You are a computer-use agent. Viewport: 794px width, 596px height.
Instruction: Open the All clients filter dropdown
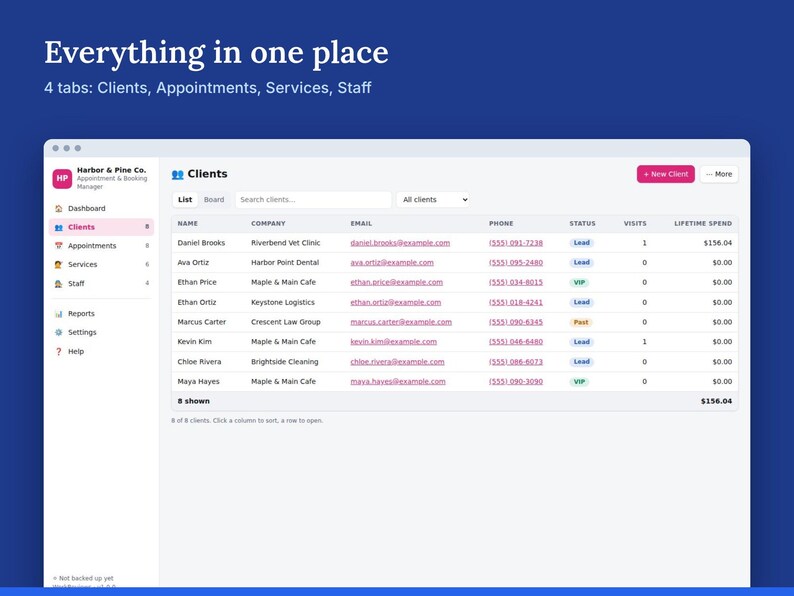coord(433,200)
